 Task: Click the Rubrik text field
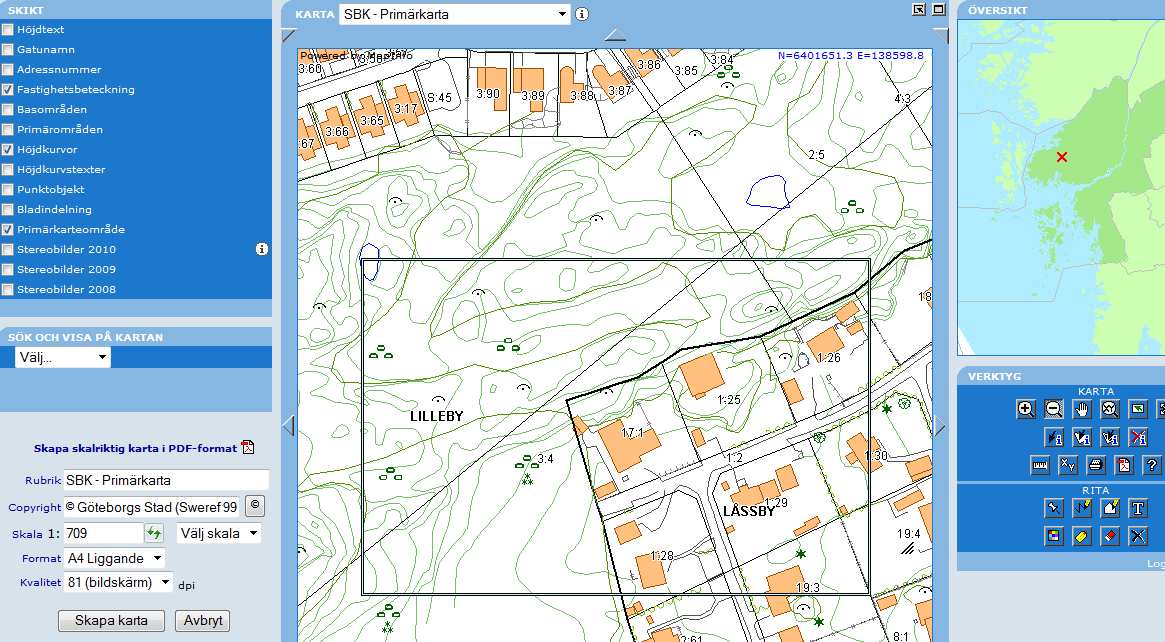(x=166, y=480)
